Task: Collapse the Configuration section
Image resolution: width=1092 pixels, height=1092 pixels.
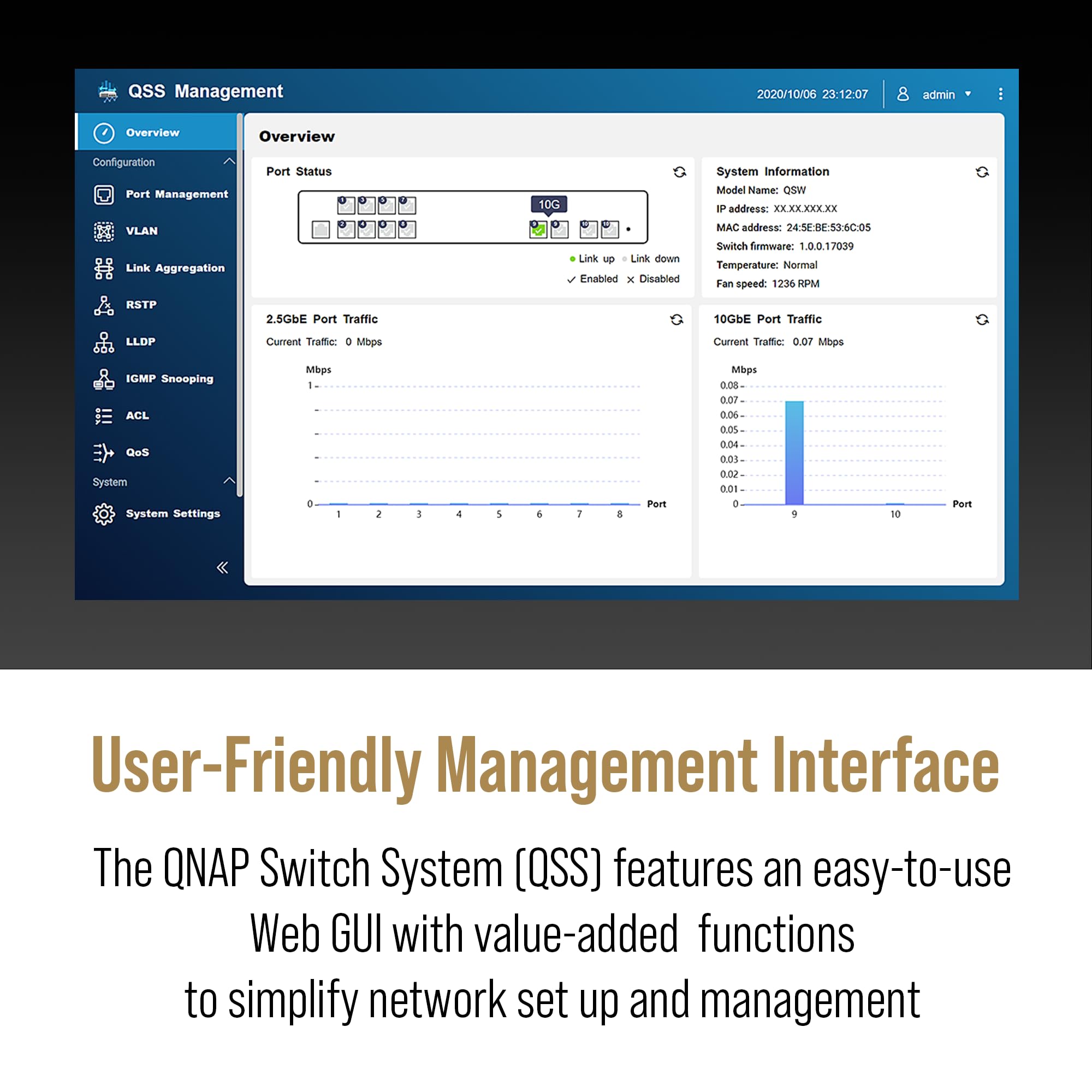Action: pyautogui.click(x=229, y=161)
